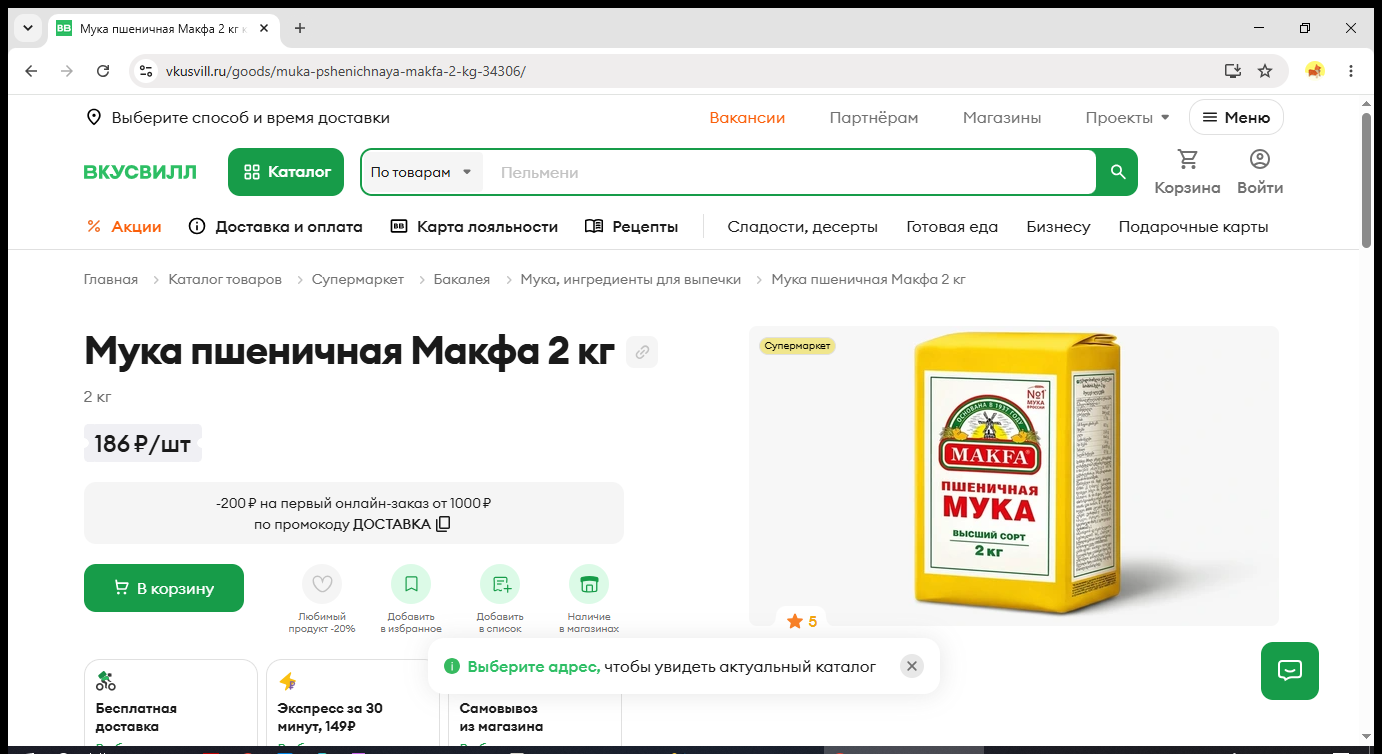Screen dimensions: 1382x754
Task: Reload the page with the refresh icon
Action: click(x=103, y=71)
